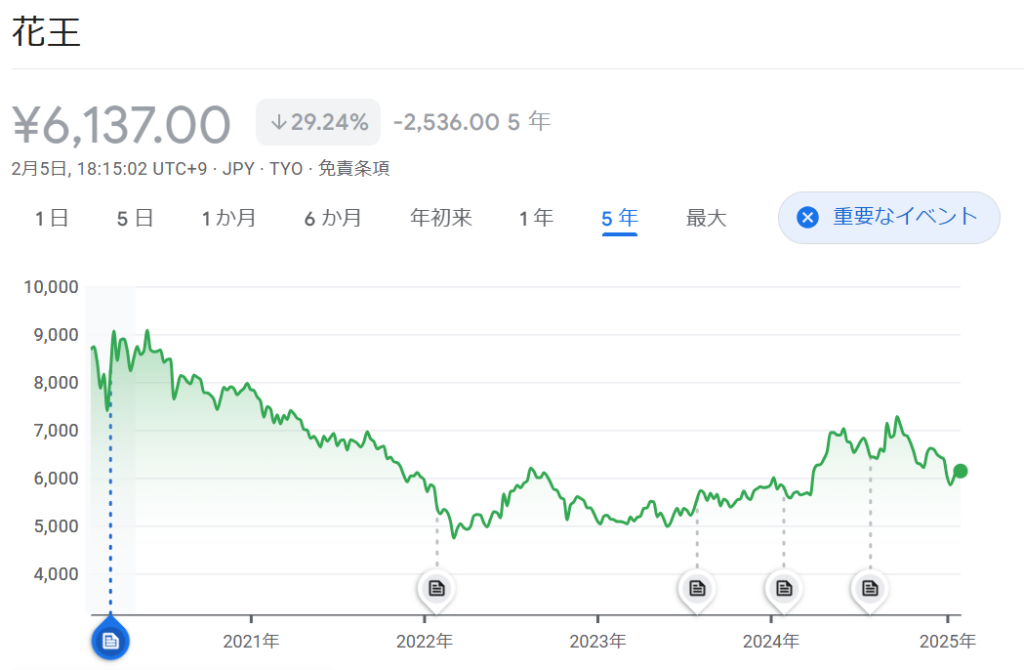Show the 最大 maximum range
Image resolution: width=1024 pixels, height=670 pixels.
pyautogui.click(x=706, y=218)
